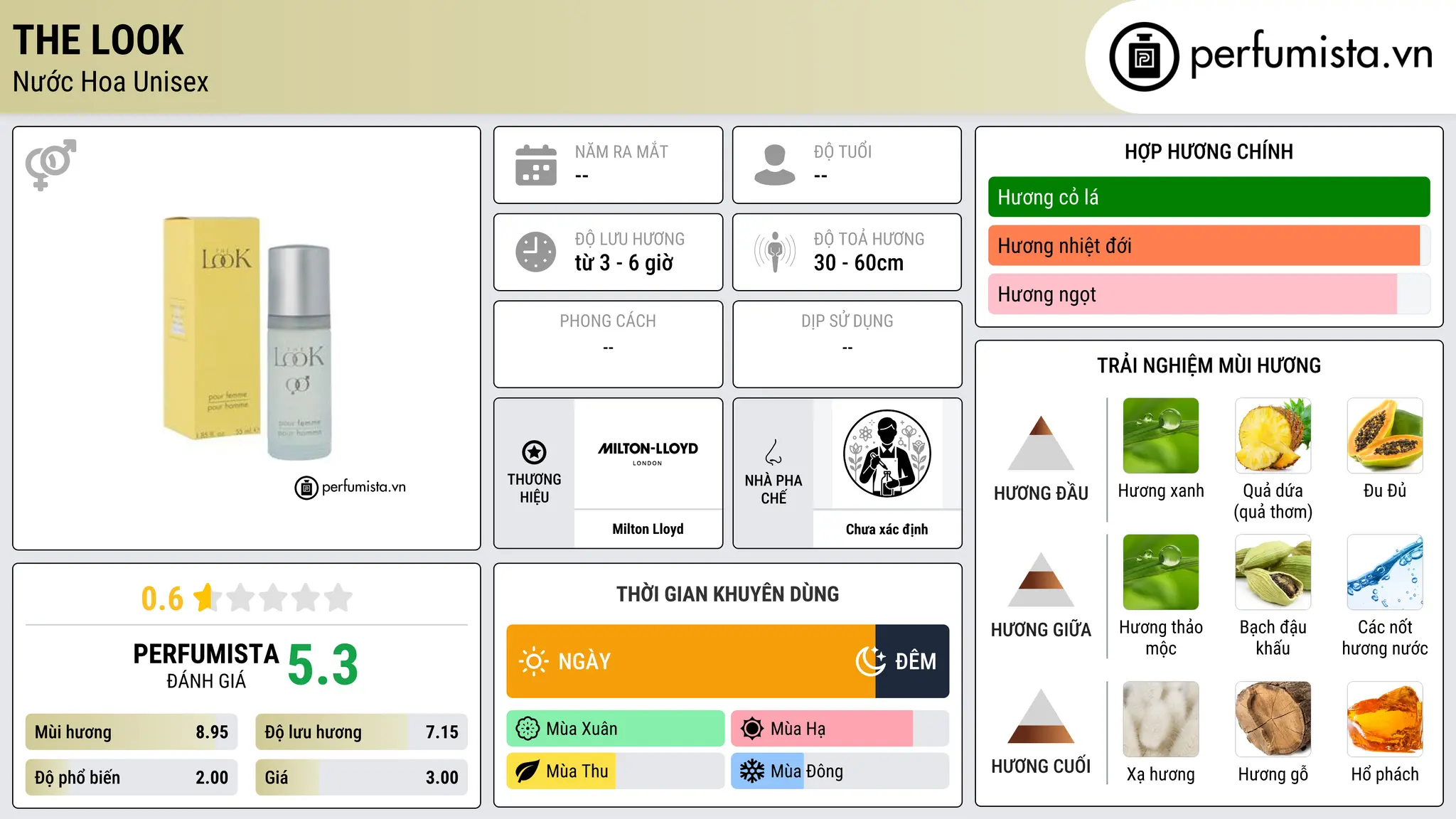Click the orange Hương nhiệt đới accord bar
The width and height of the screenshot is (1456, 819).
1209,246
